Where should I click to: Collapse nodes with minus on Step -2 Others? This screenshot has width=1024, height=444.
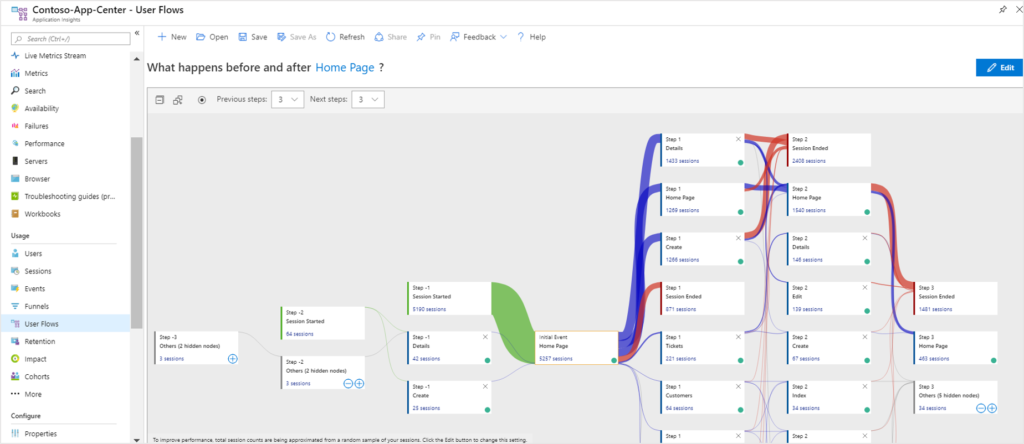point(348,384)
